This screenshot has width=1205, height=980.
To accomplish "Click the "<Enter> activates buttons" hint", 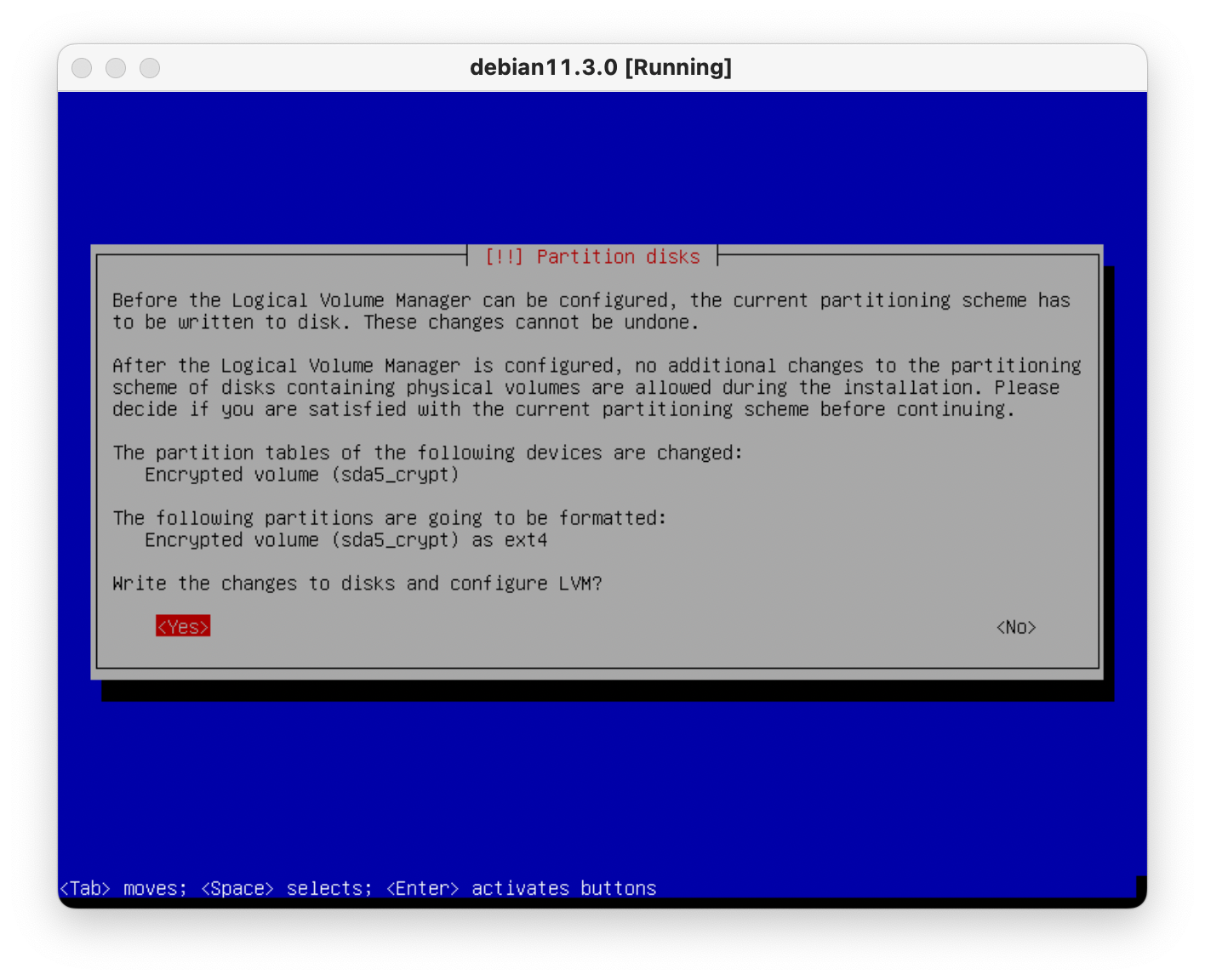I will [521, 888].
